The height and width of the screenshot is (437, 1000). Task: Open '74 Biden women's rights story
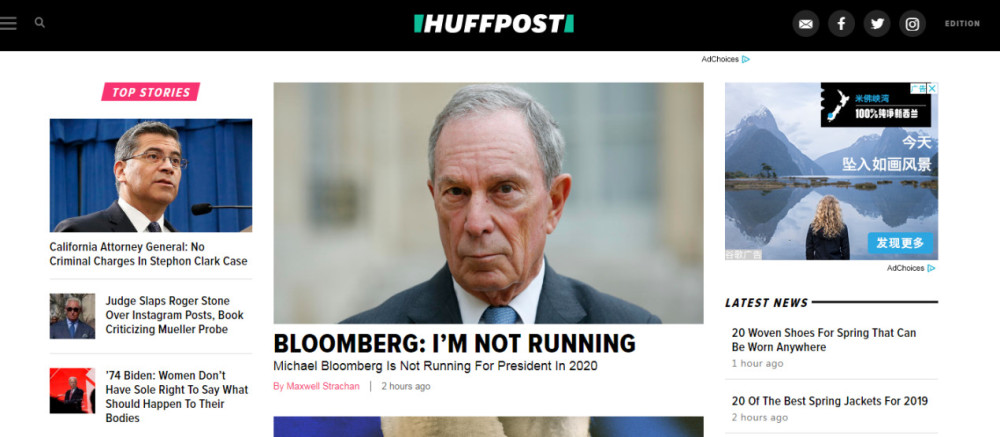(177, 396)
